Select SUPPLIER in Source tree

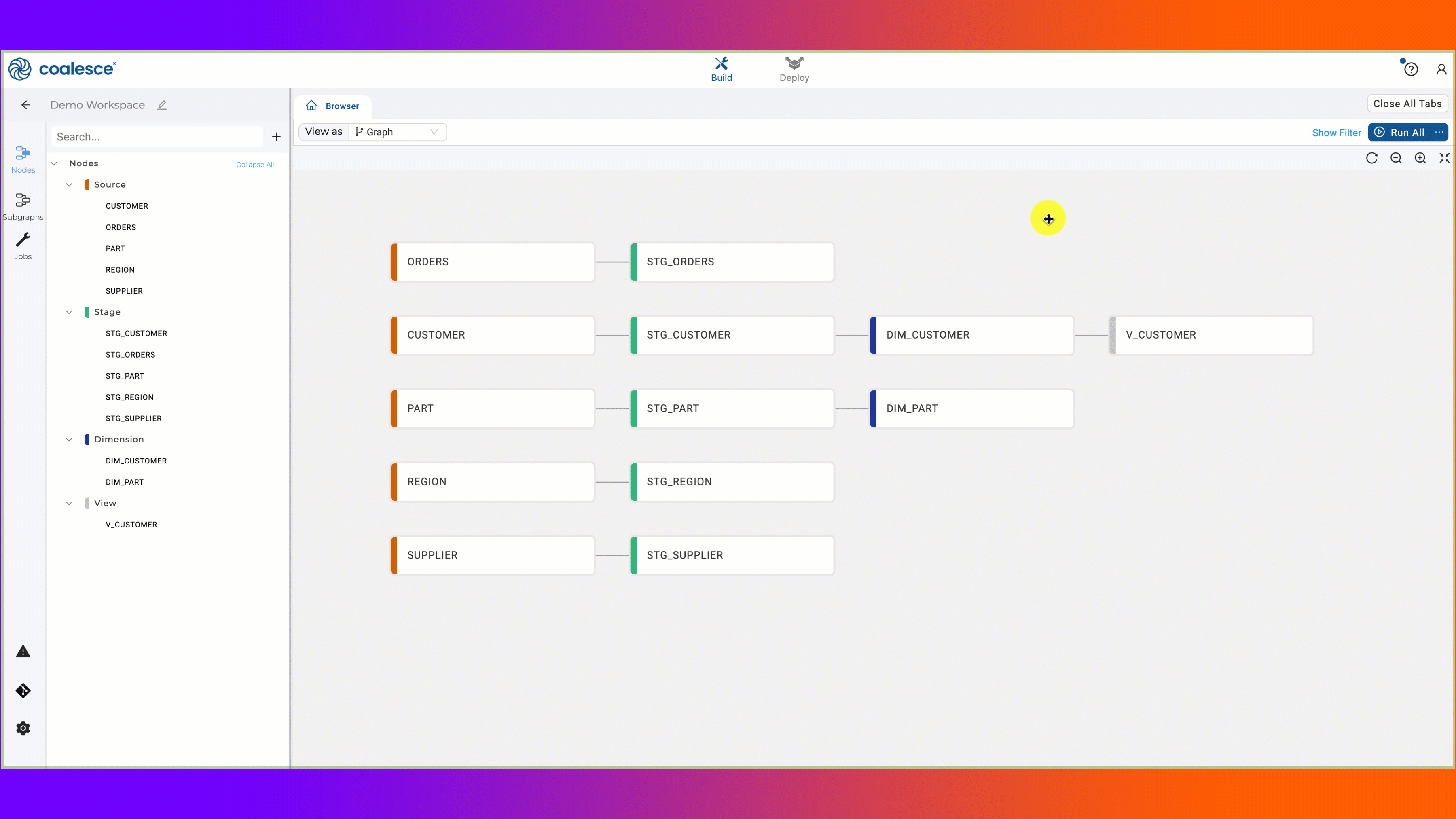[x=124, y=291]
